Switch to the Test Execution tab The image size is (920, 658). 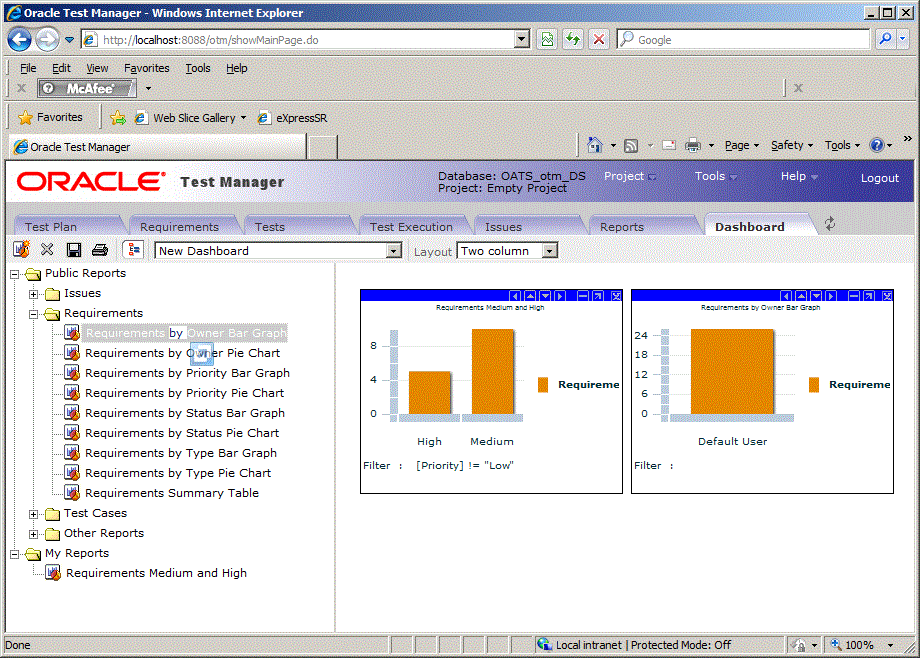[x=411, y=227]
